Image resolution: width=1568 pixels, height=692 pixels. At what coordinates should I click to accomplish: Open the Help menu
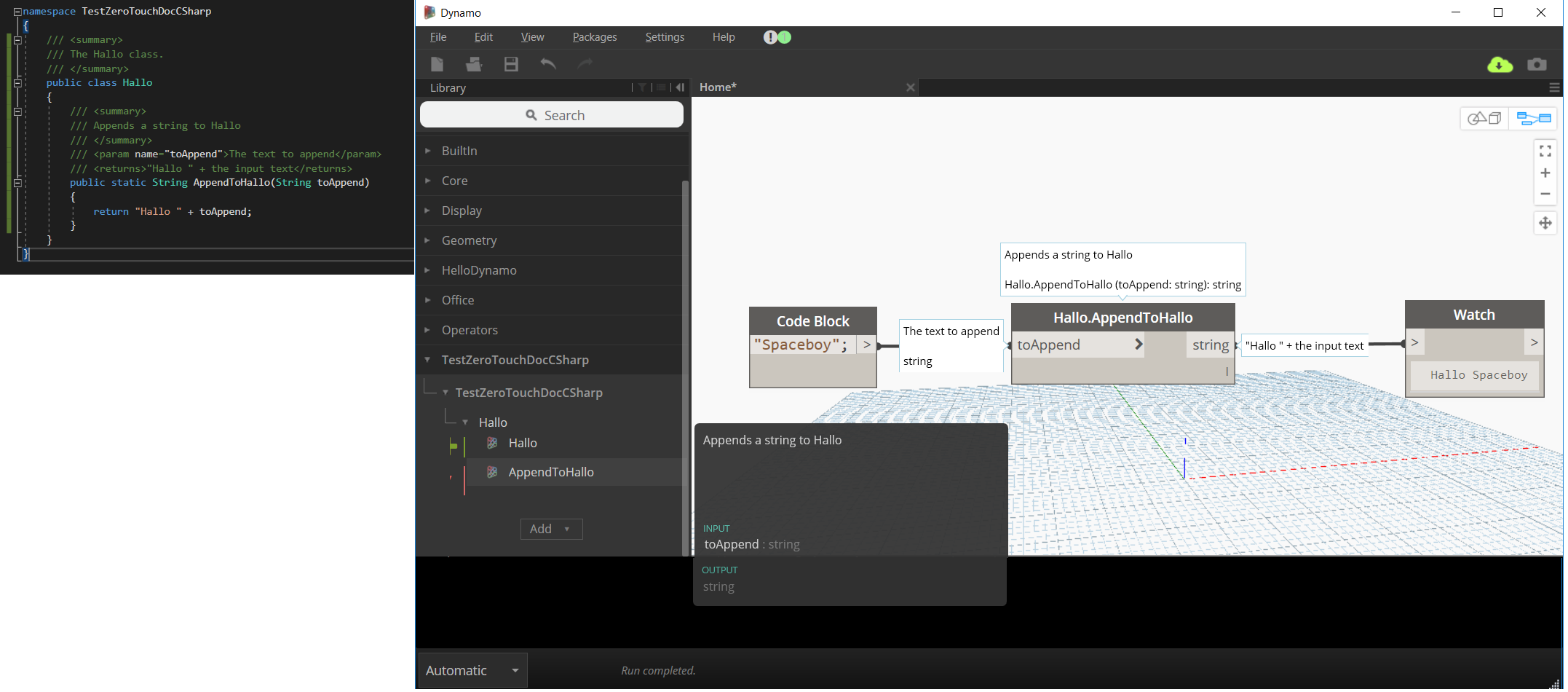point(724,37)
